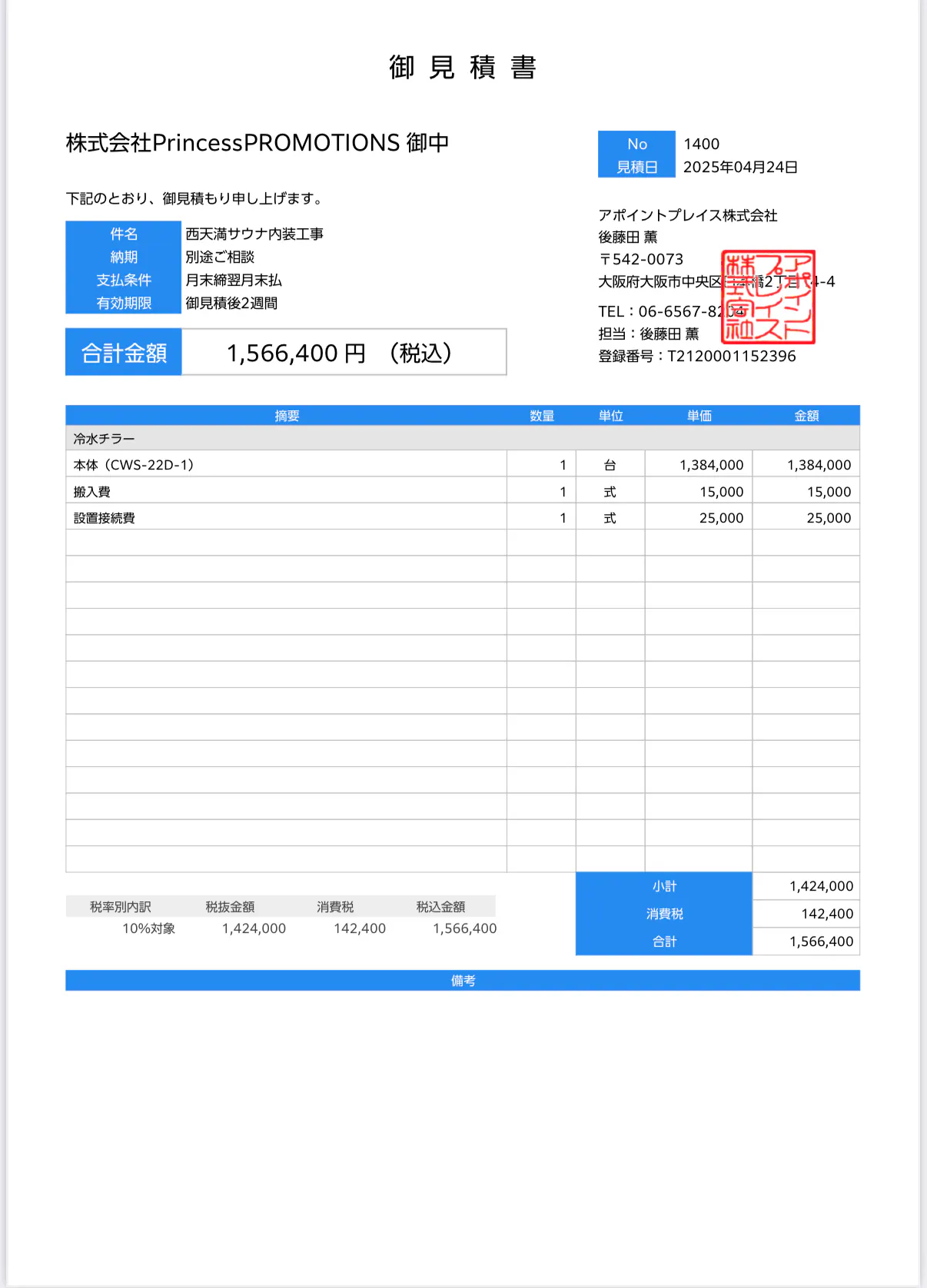Select the recipient name 株式会社PrincessPROMOTIONS 御中
Viewport: 927px width, 1288px height.
[257, 143]
